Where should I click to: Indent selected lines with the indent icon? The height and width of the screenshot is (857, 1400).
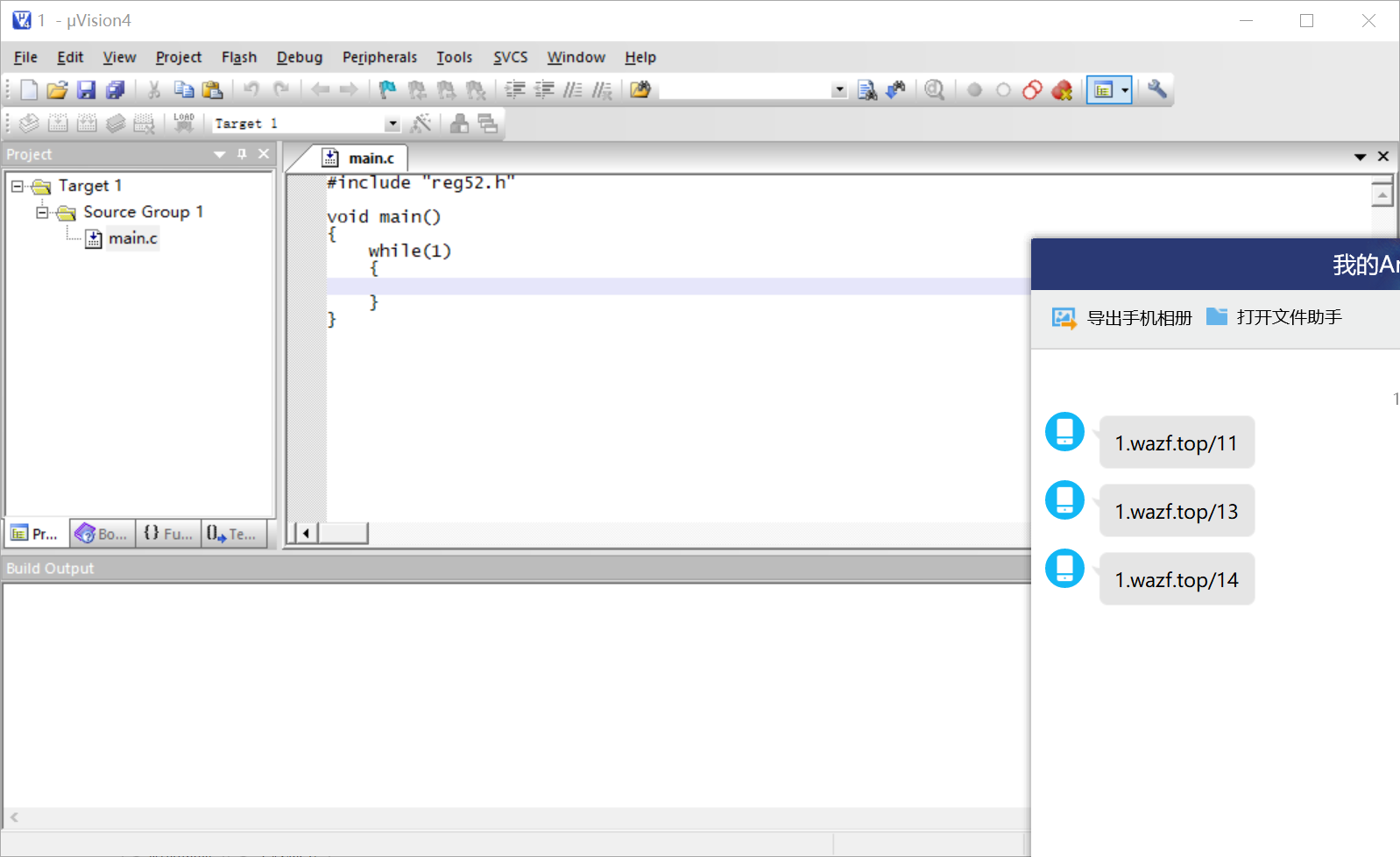click(x=515, y=89)
